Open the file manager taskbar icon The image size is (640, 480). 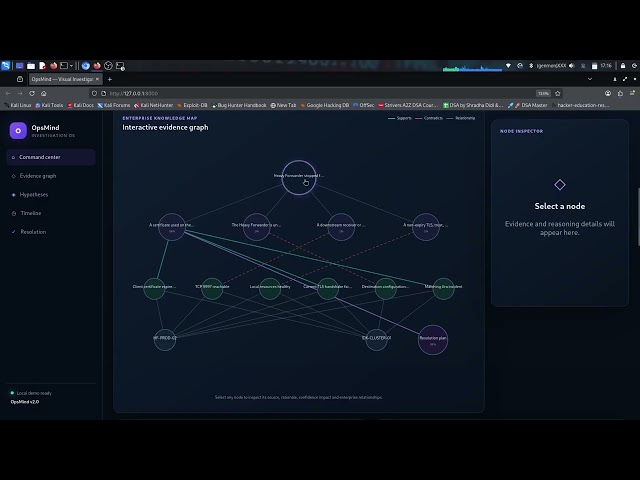pos(31,66)
